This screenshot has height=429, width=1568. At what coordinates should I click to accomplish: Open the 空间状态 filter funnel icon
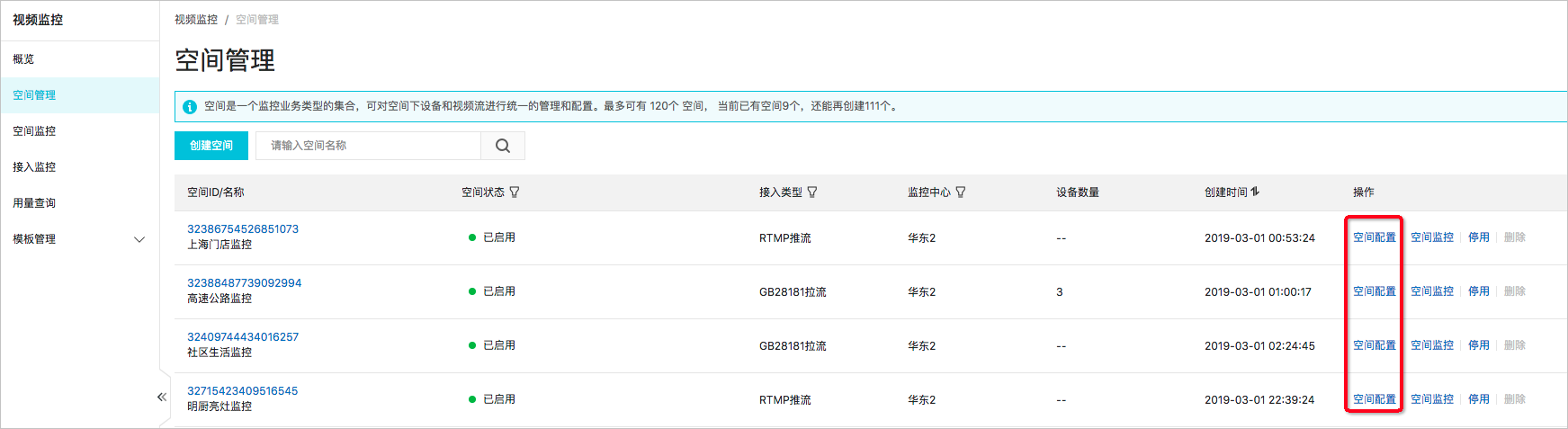(x=515, y=192)
